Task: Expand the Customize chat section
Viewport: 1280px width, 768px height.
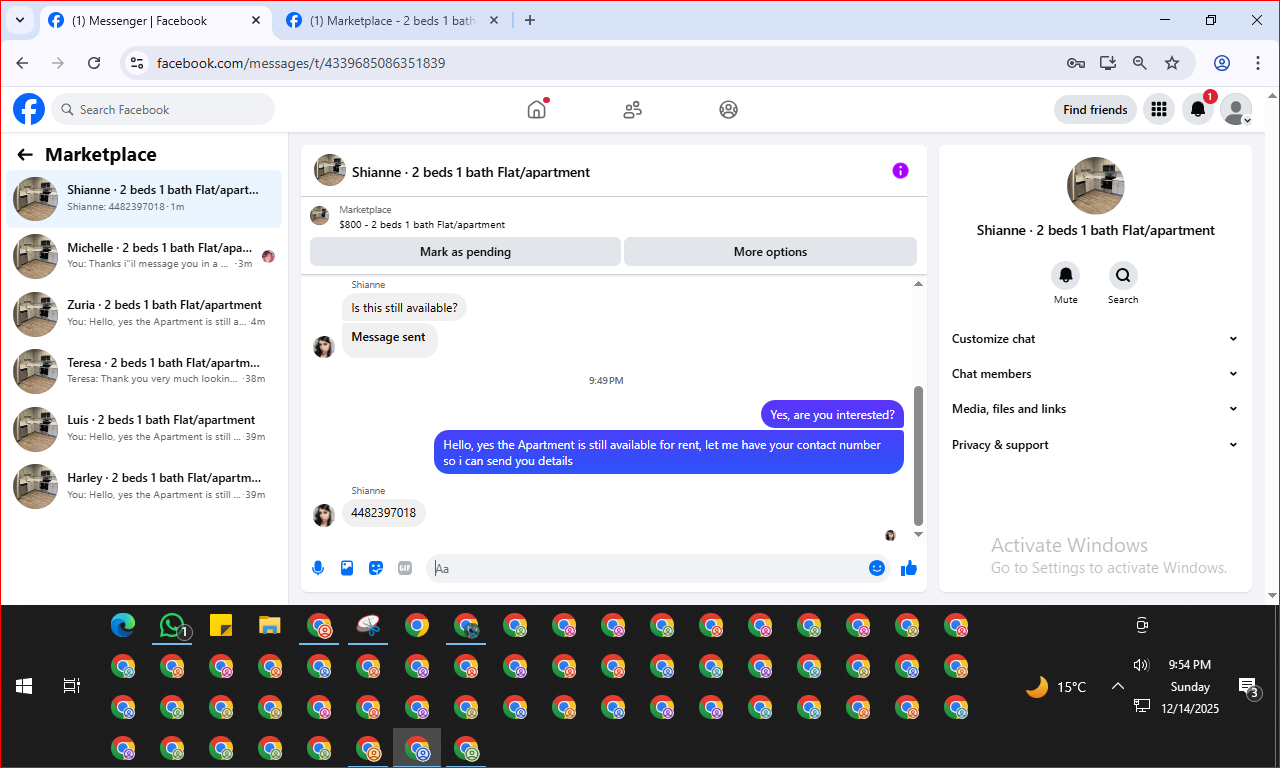Action: [1095, 339]
